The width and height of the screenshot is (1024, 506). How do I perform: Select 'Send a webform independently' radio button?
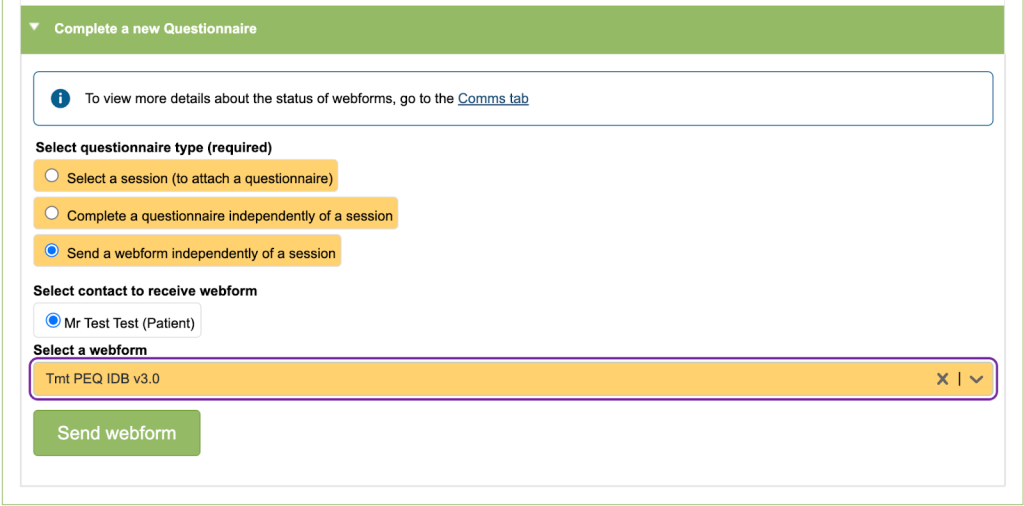click(52, 251)
